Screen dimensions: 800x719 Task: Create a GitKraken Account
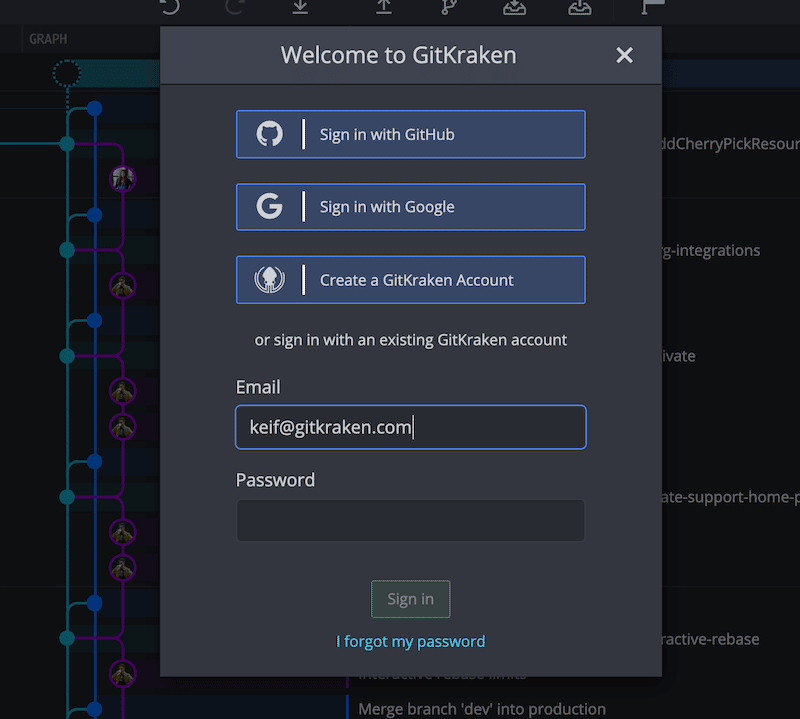pos(410,280)
